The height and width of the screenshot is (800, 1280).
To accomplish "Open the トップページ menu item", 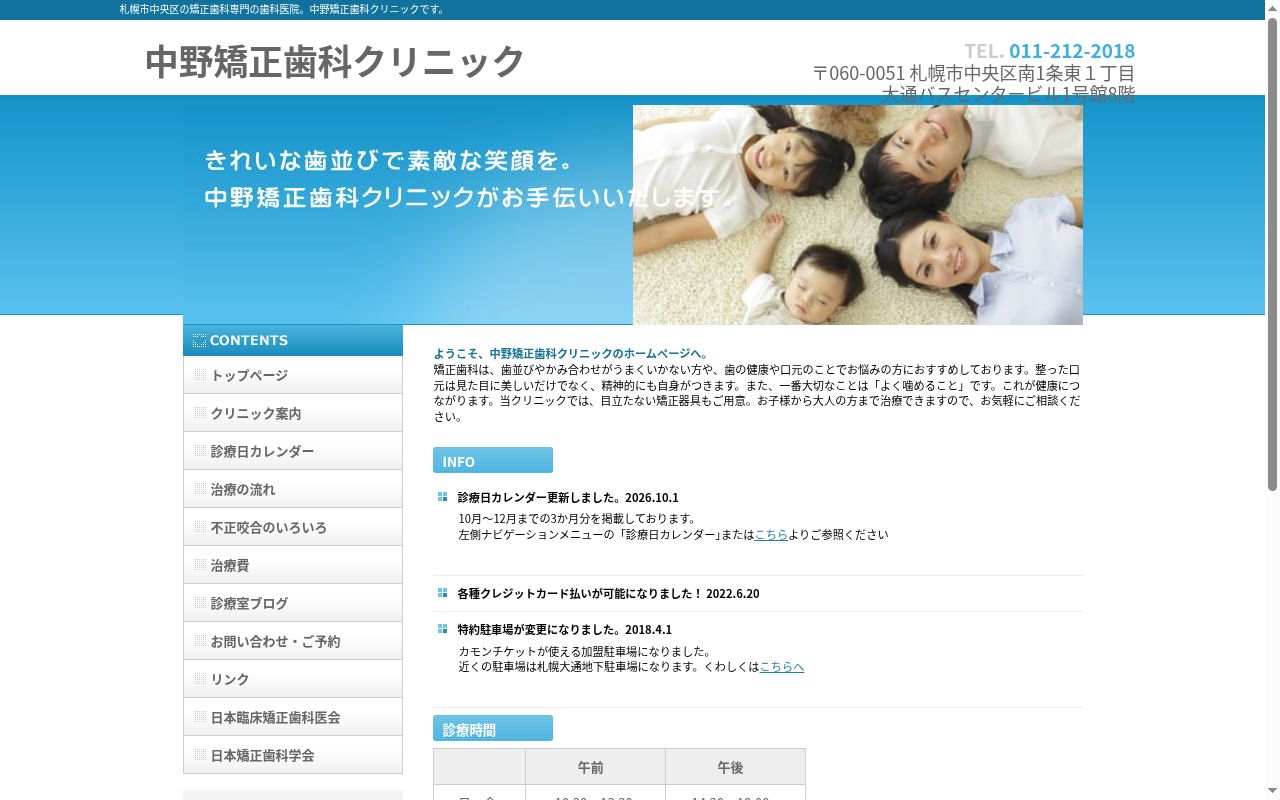I will click(292, 375).
